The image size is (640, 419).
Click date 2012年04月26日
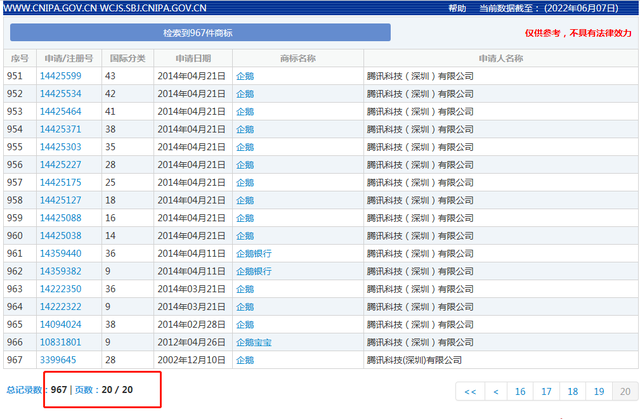point(191,342)
